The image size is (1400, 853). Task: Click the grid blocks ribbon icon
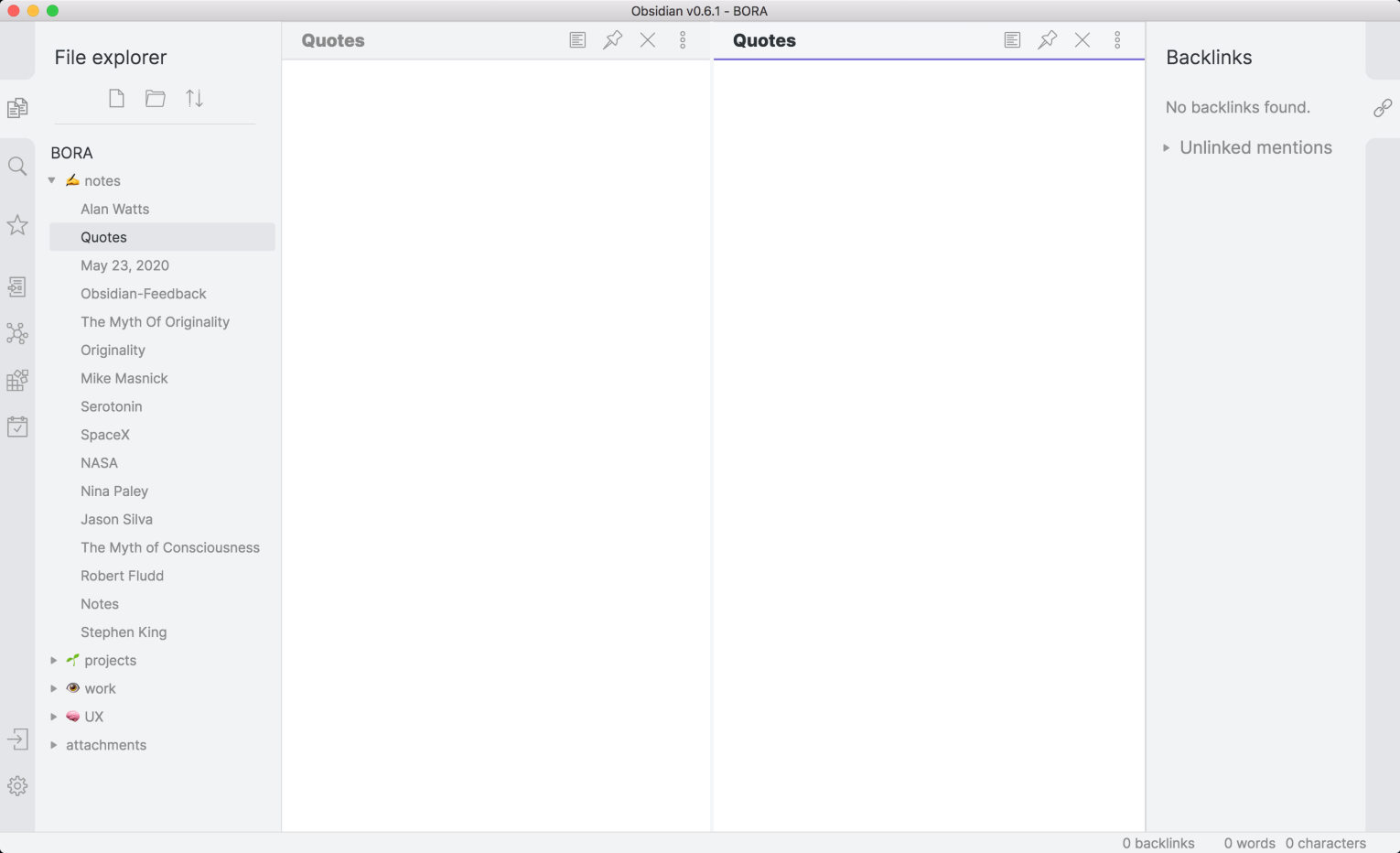point(17,380)
